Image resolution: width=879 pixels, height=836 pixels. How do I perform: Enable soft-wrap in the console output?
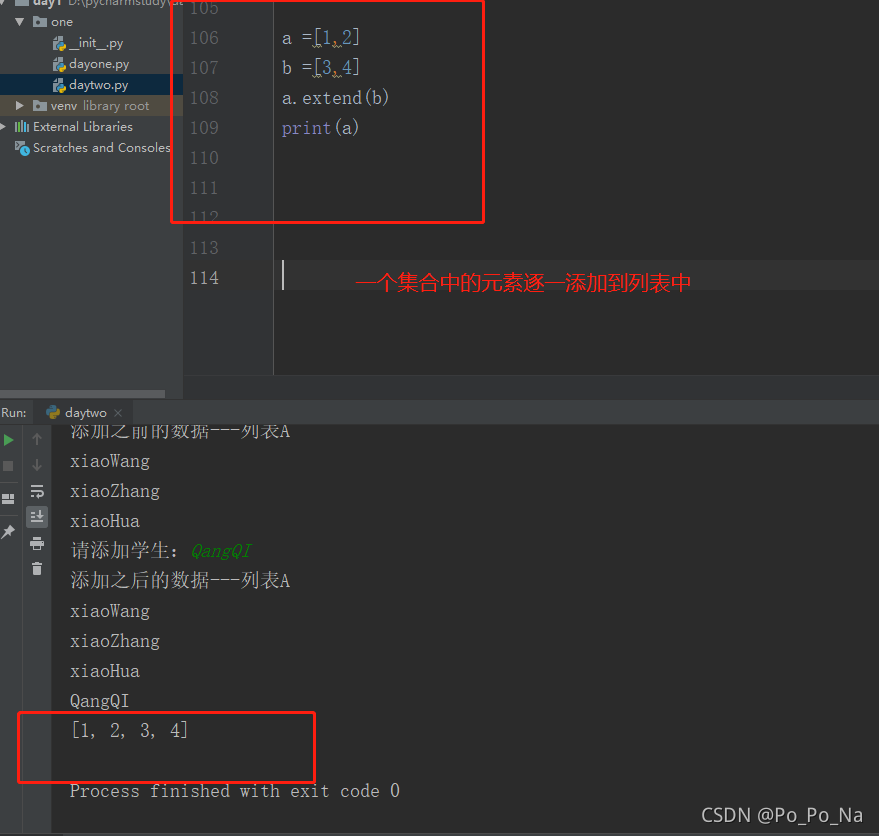pos(37,491)
